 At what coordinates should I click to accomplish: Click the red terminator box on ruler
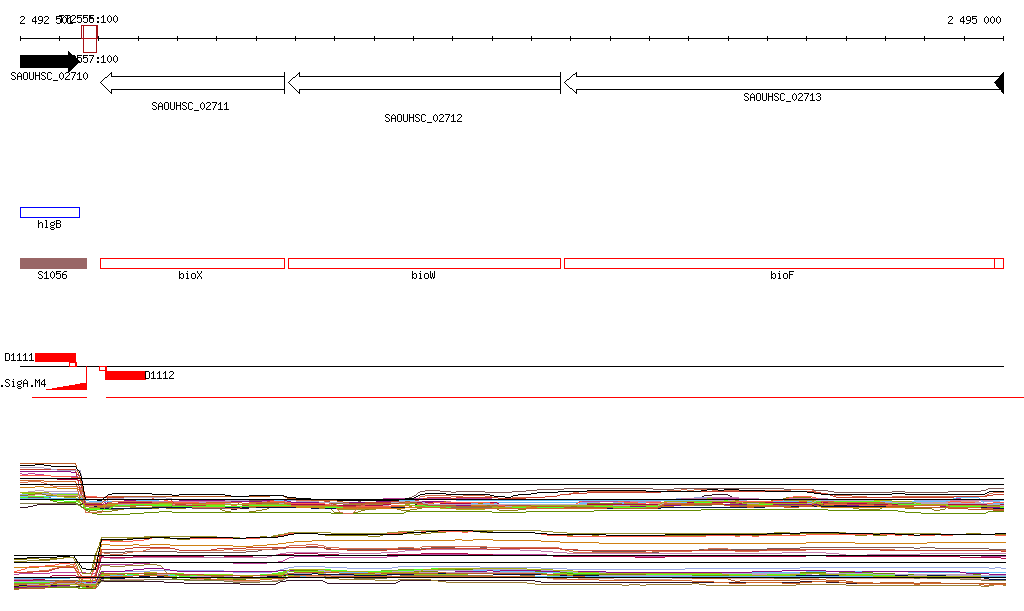(x=89, y=39)
